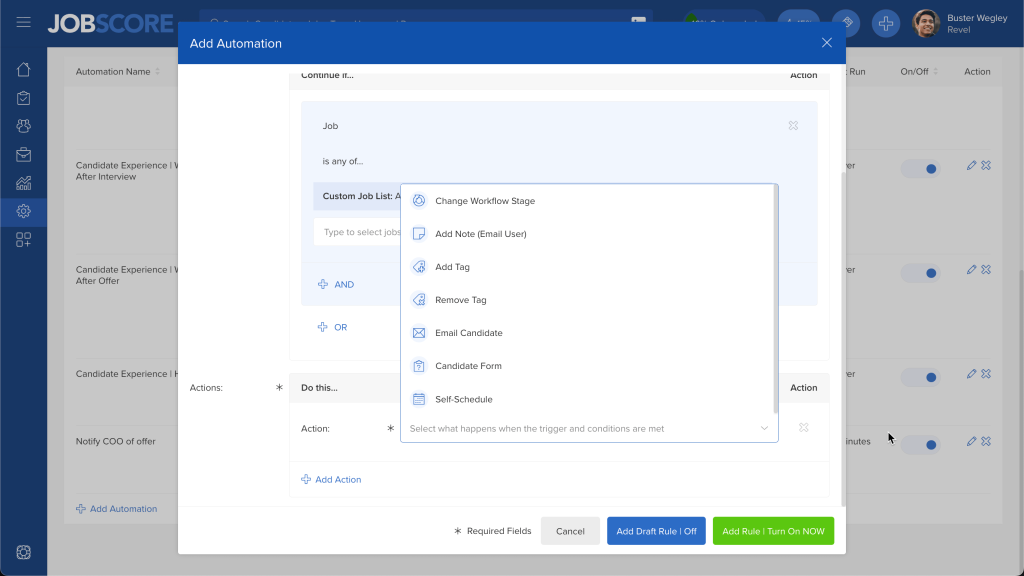Expand the AND condition option
1024x576 pixels.
[x=336, y=285]
